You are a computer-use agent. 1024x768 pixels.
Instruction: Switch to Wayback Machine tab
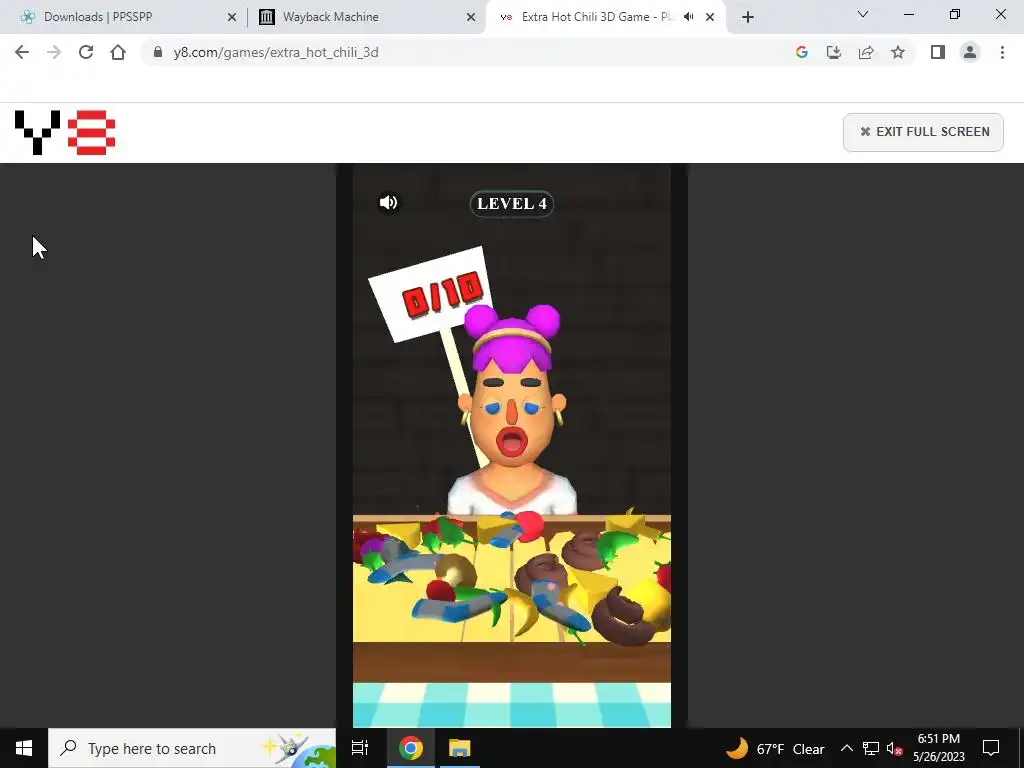(x=366, y=17)
